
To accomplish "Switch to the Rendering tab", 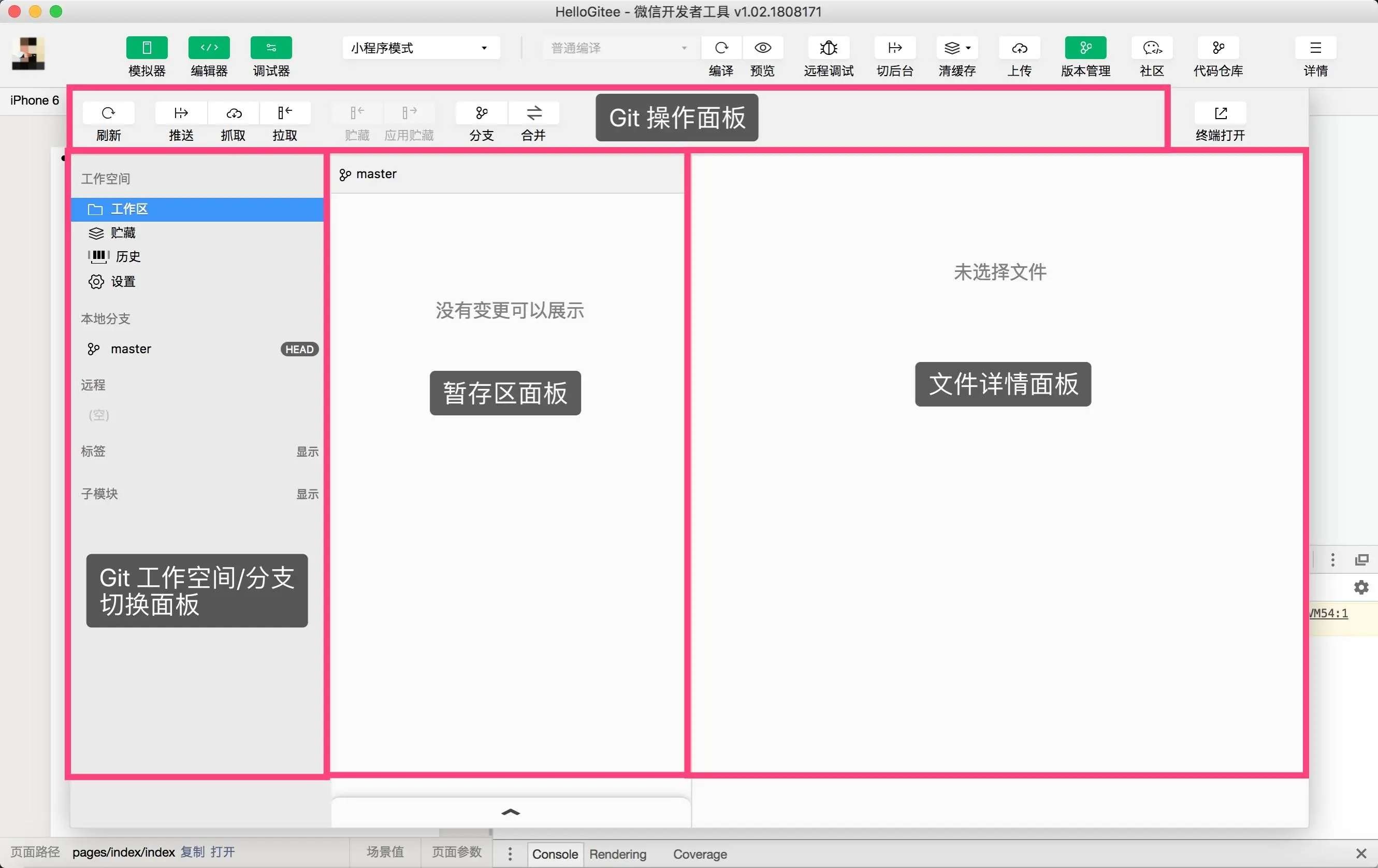I will click(x=617, y=853).
